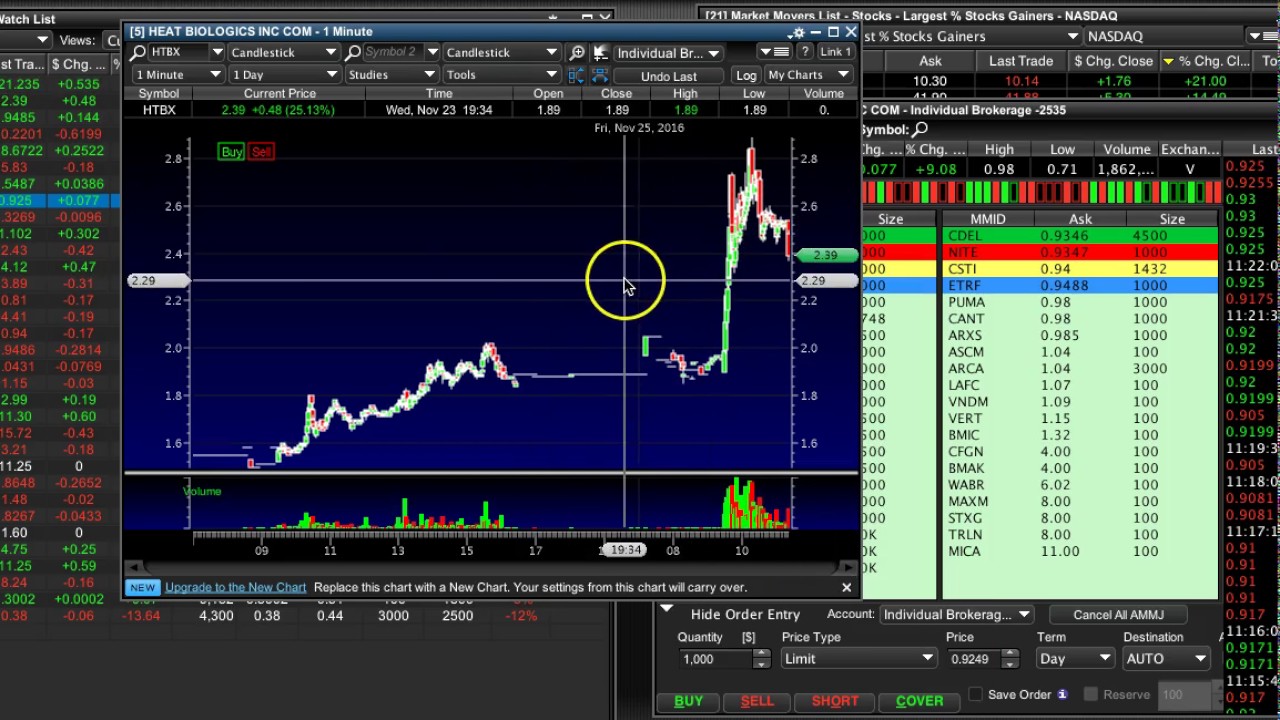
Task: Click the red SELL order button
Action: (x=757, y=701)
